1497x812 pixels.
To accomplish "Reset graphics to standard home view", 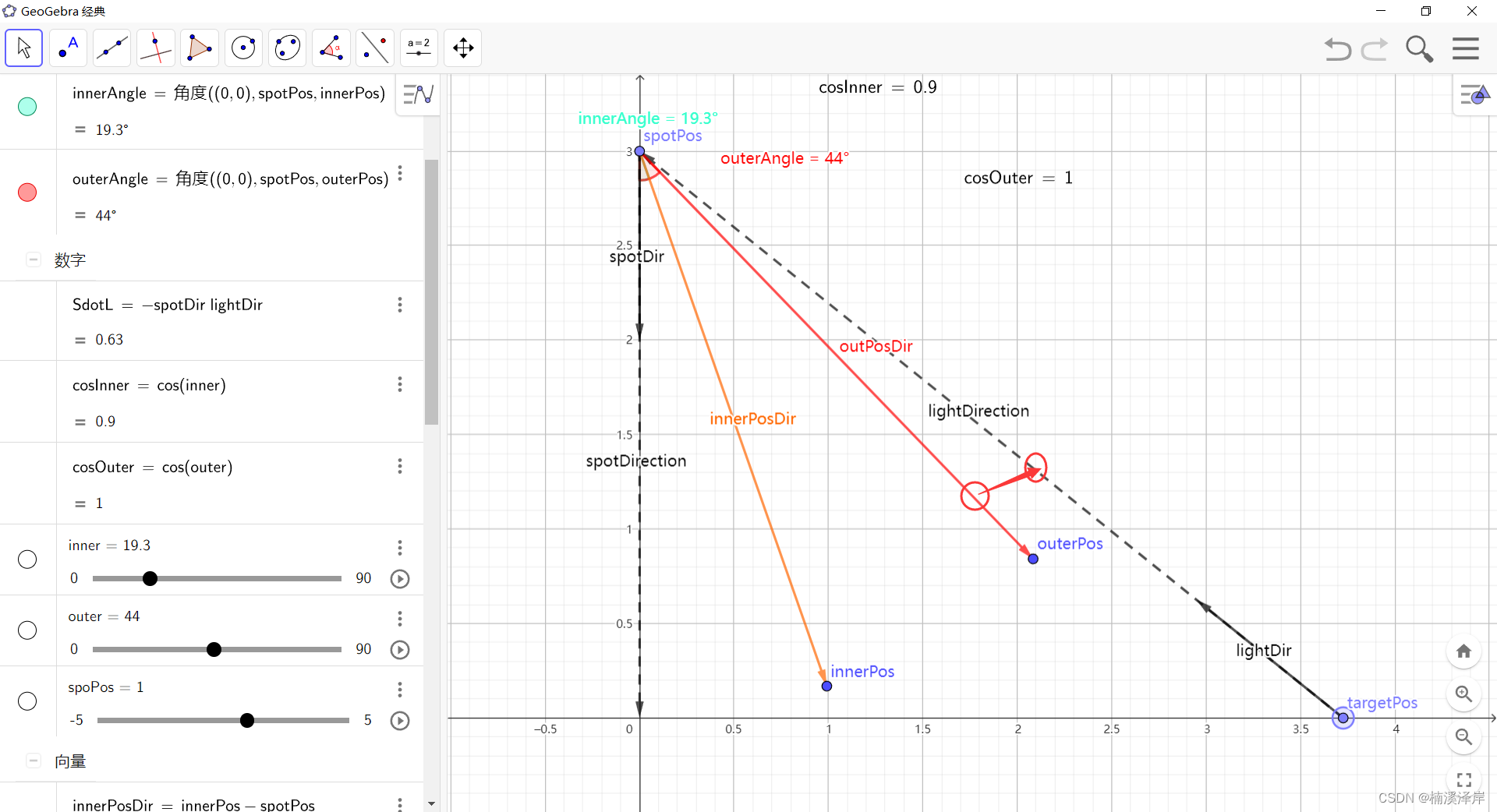I will click(1464, 651).
